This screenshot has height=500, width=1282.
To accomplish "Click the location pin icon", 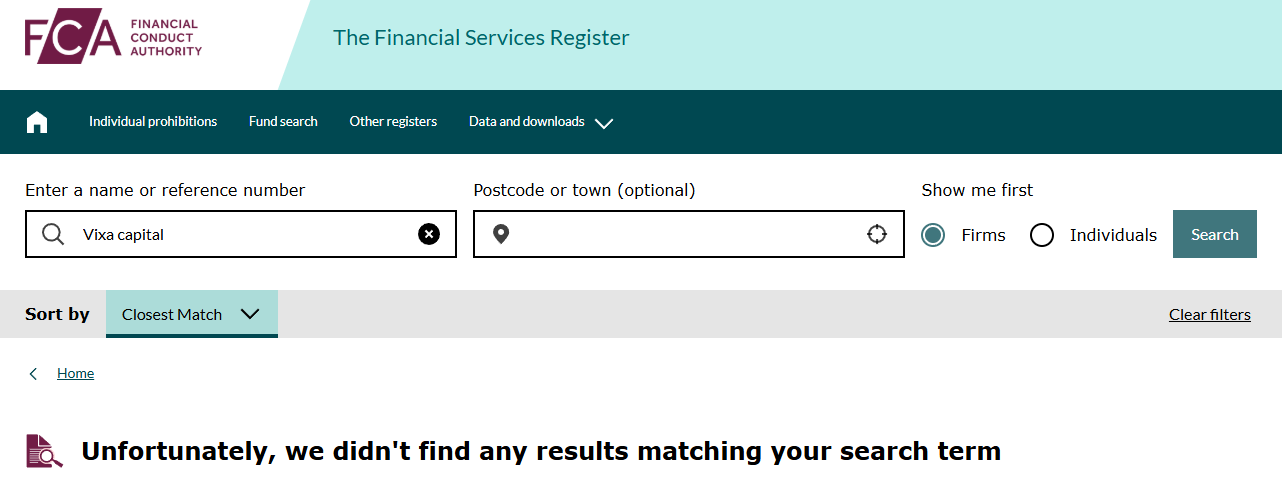I will pos(501,234).
